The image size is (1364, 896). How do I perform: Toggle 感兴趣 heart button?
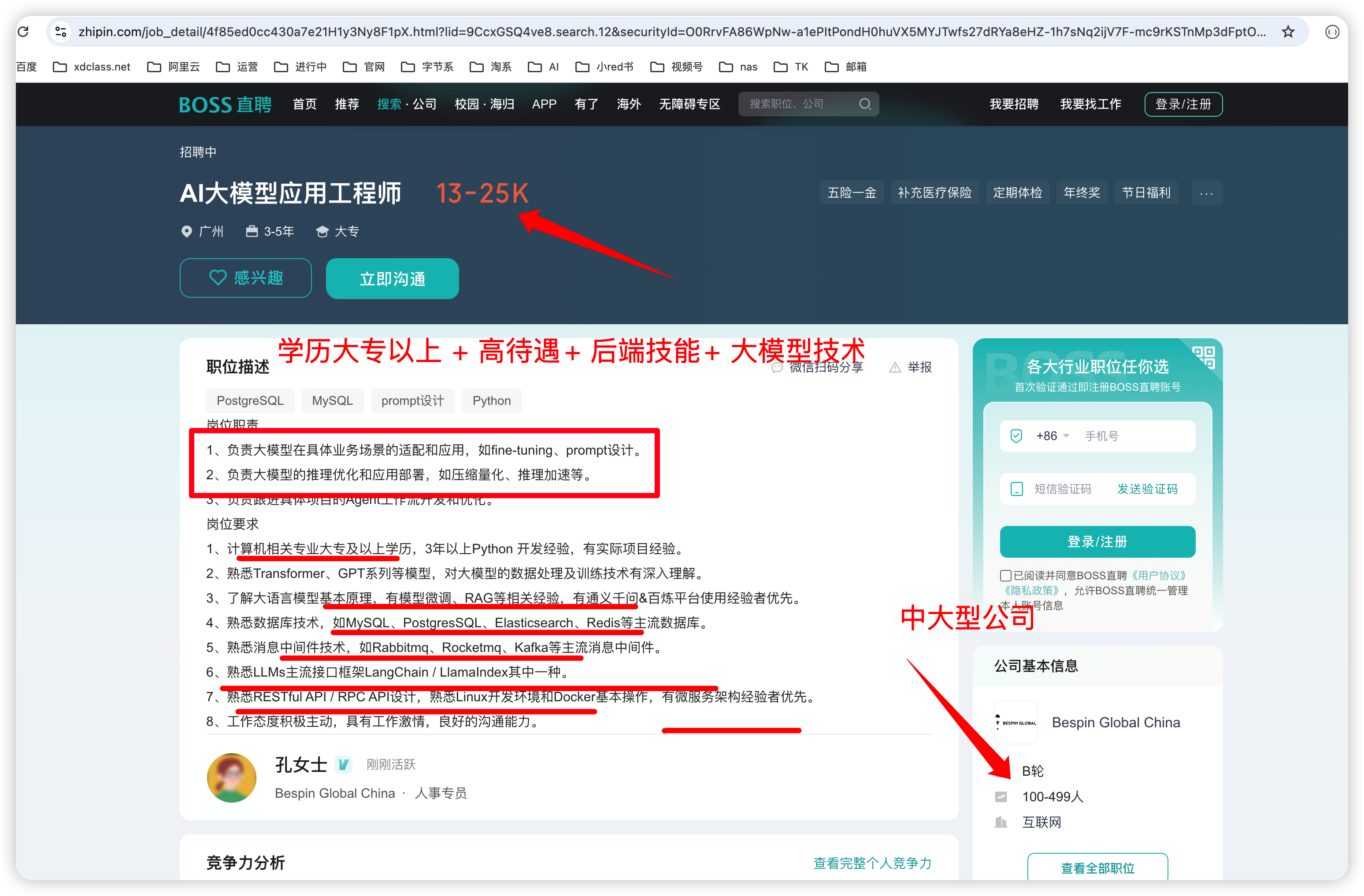tap(246, 278)
